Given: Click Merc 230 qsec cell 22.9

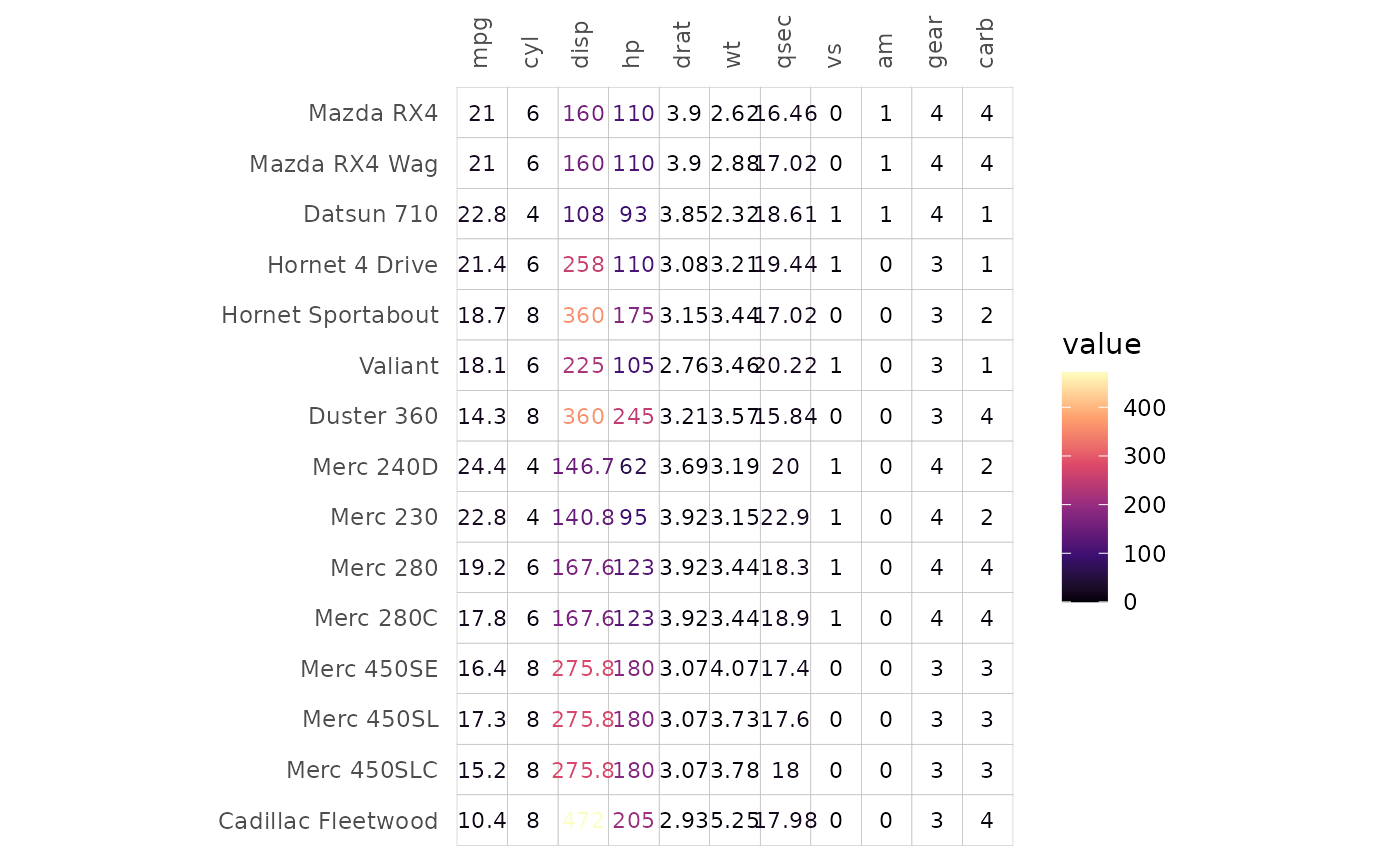Looking at the screenshot, I should [x=786, y=517].
